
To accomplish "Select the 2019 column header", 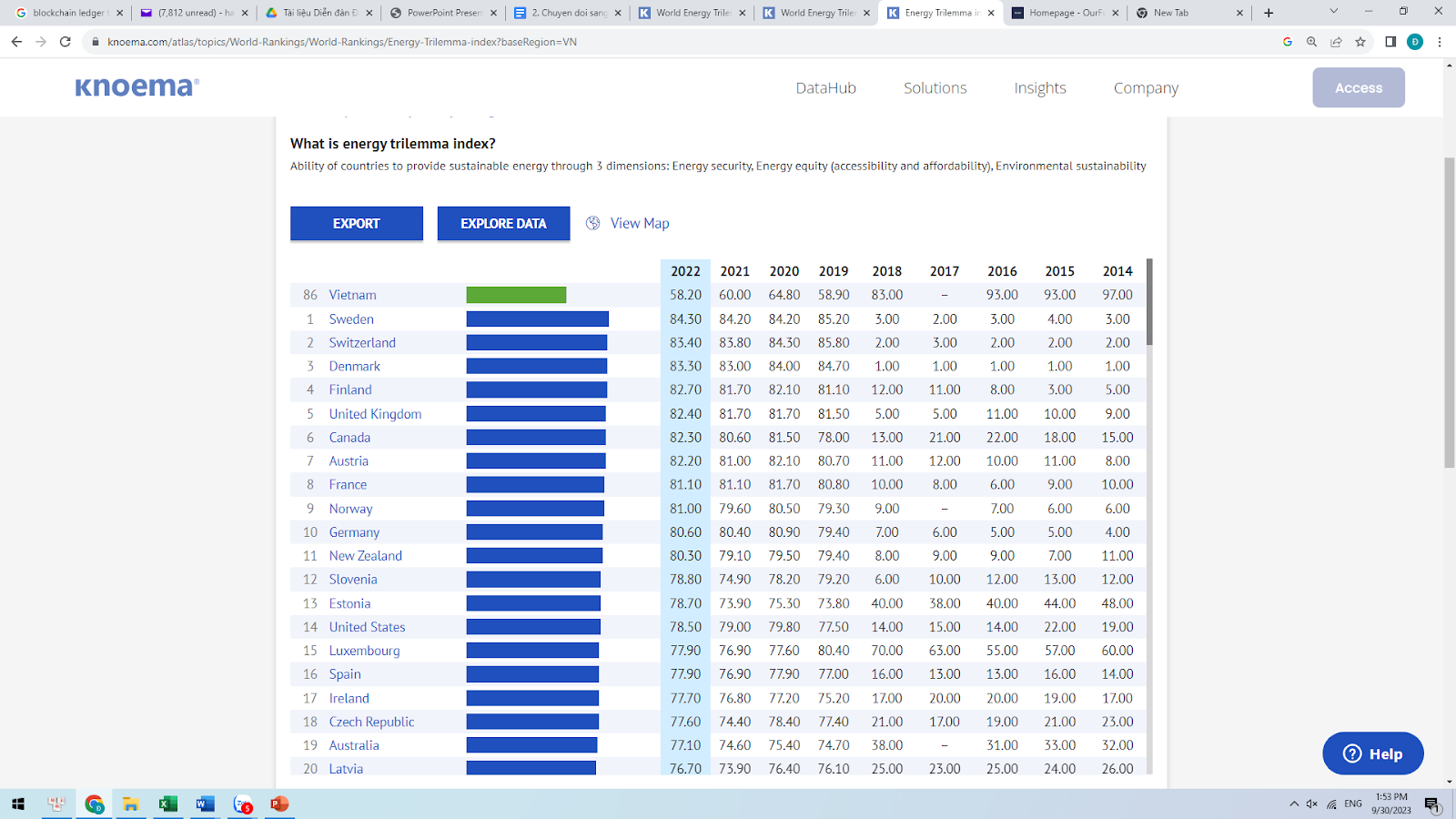I will tap(833, 271).
